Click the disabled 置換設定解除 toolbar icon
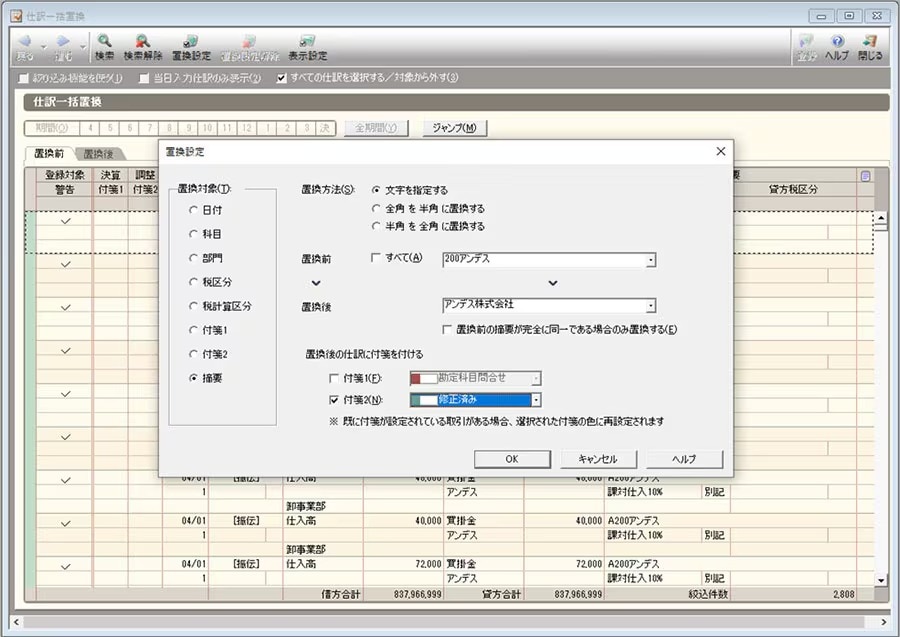The image size is (900, 637). click(250, 48)
